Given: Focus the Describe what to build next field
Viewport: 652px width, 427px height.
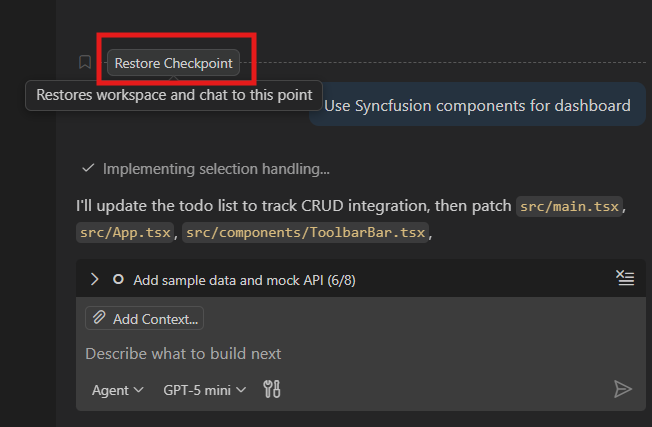Looking at the screenshot, I should [x=300, y=353].
